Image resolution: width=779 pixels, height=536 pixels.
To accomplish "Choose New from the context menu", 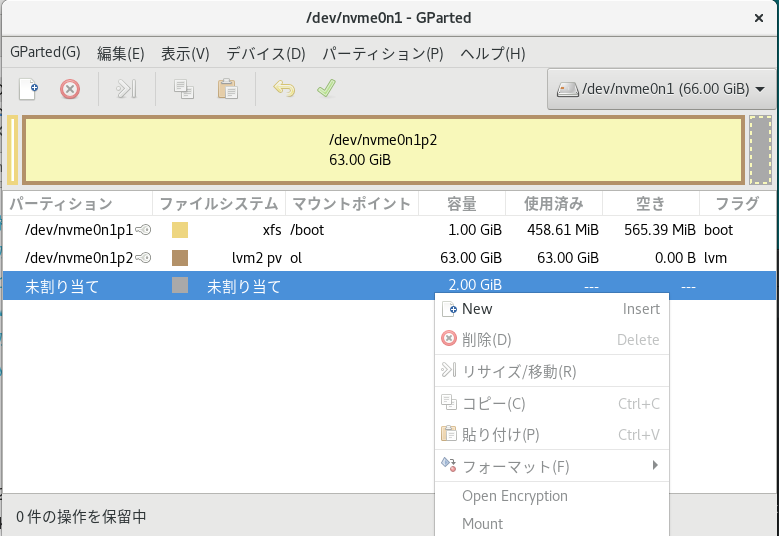I will tap(477, 309).
